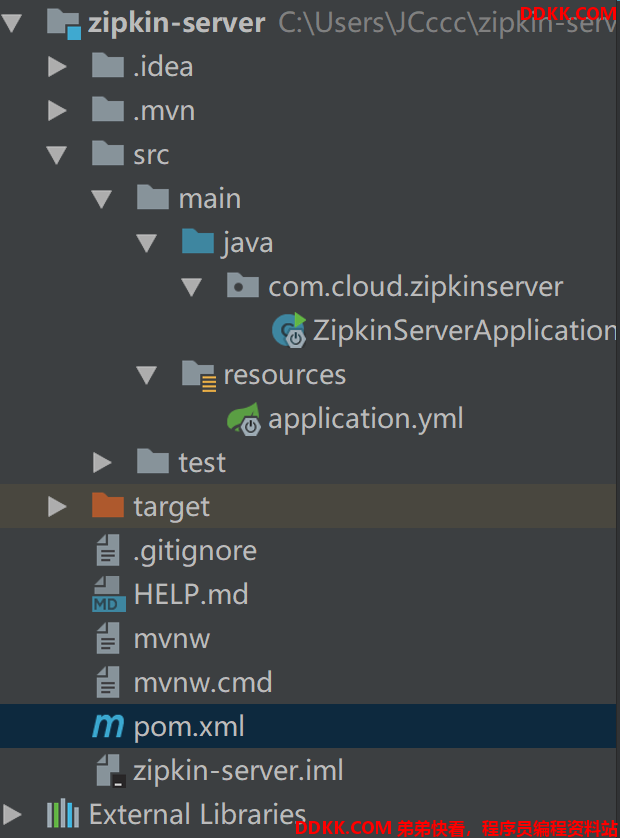Click the test folder icon
The height and width of the screenshot is (838, 620).
pos(153,462)
